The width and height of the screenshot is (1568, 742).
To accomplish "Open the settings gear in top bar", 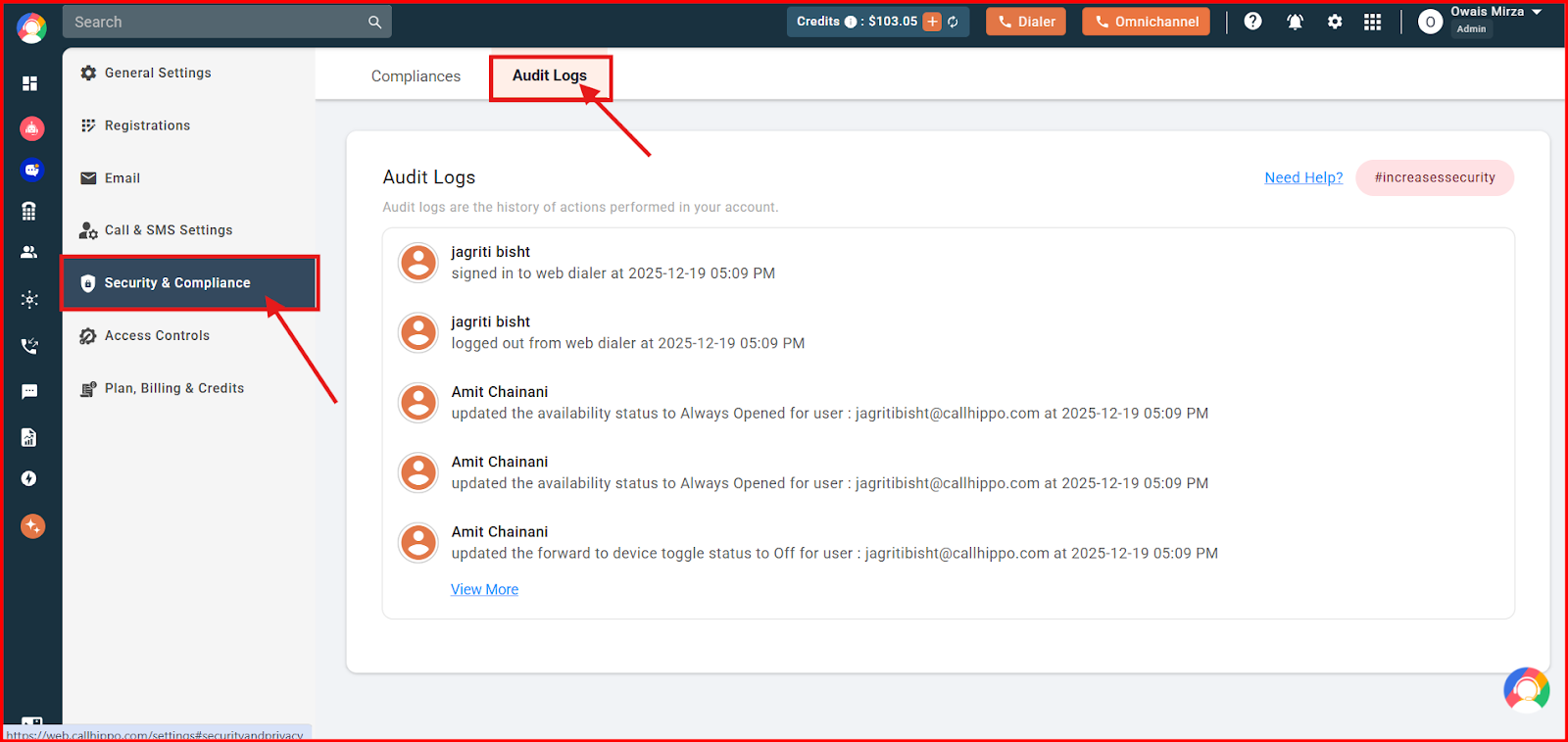I will point(1335,22).
